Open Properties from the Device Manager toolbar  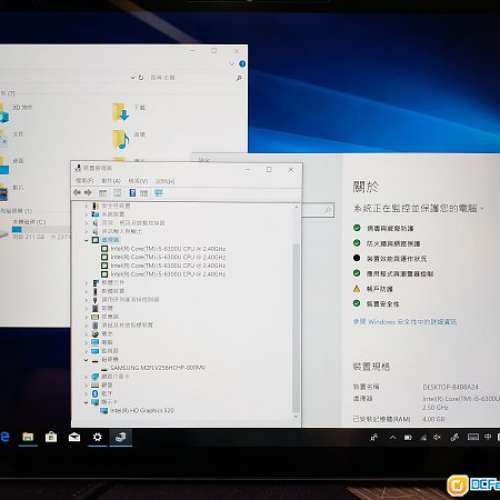117,193
